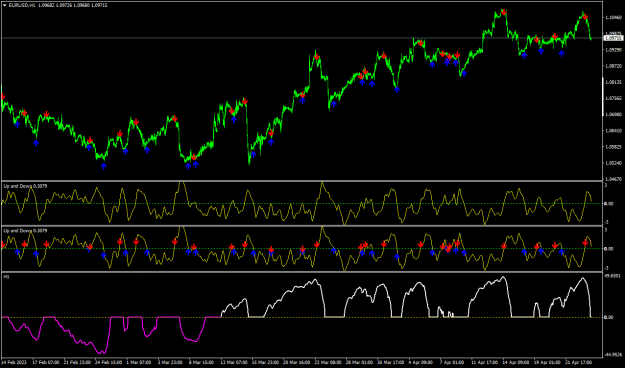This screenshot has height=368, width=625.
Task: Click the 14 Apr 09:00 time label
Action: (x=516, y=362)
